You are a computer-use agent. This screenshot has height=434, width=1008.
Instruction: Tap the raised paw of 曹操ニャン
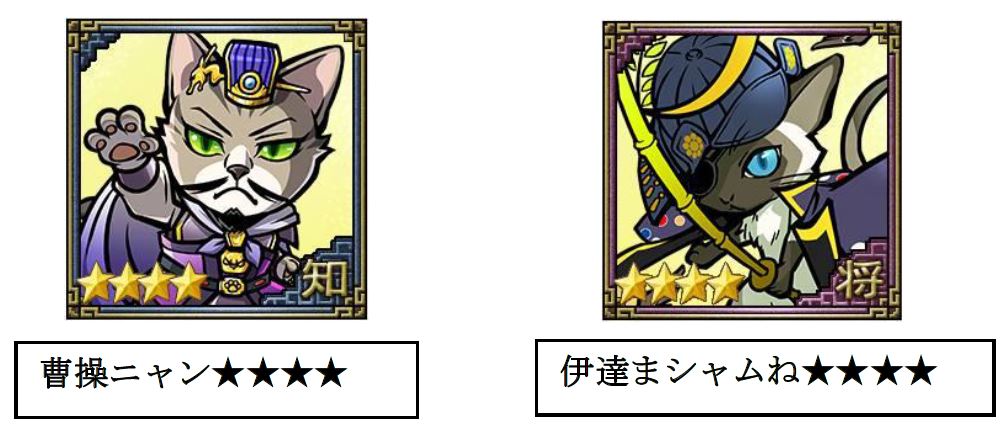click(x=121, y=138)
